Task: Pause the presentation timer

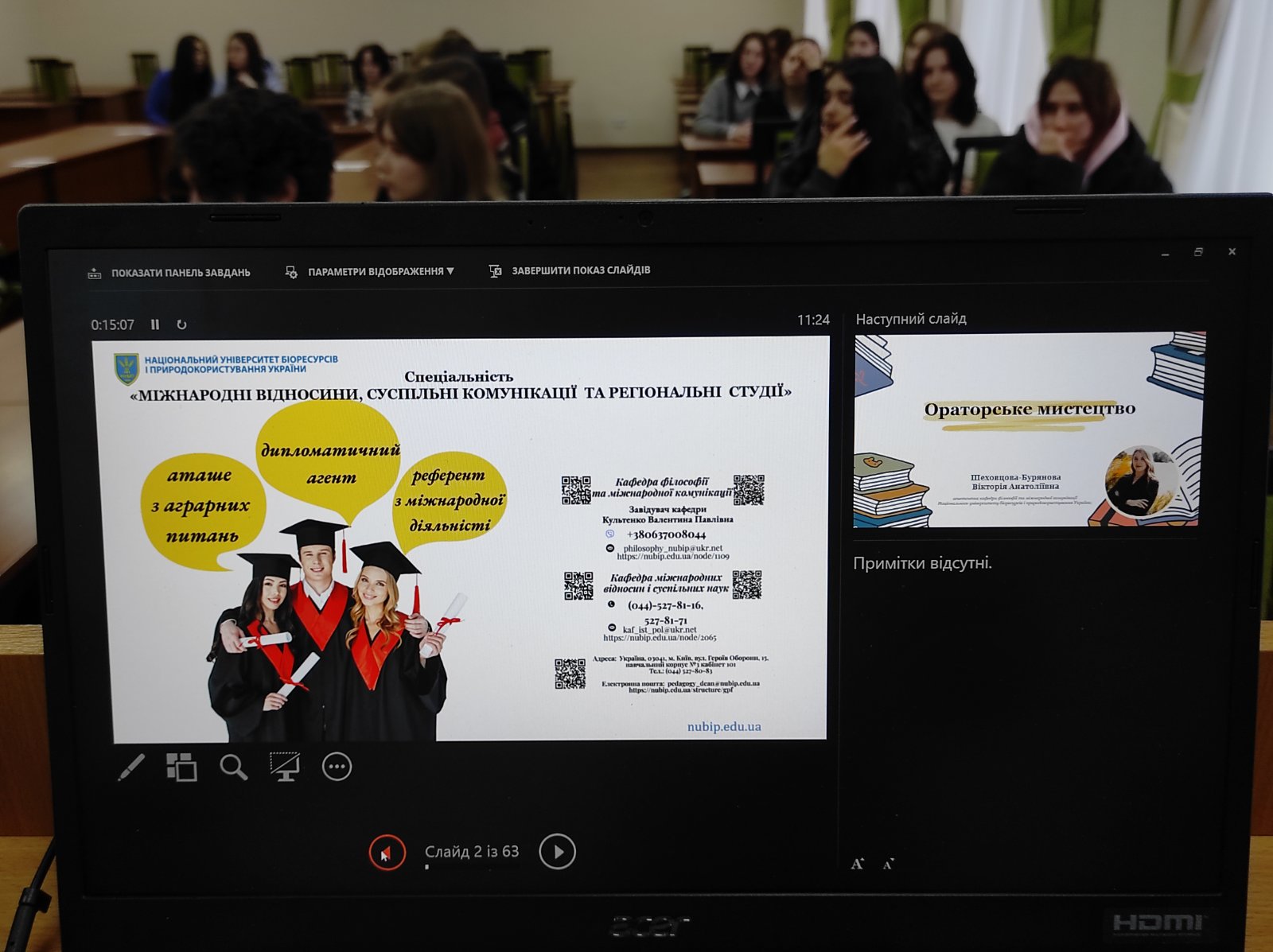Action: (155, 324)
